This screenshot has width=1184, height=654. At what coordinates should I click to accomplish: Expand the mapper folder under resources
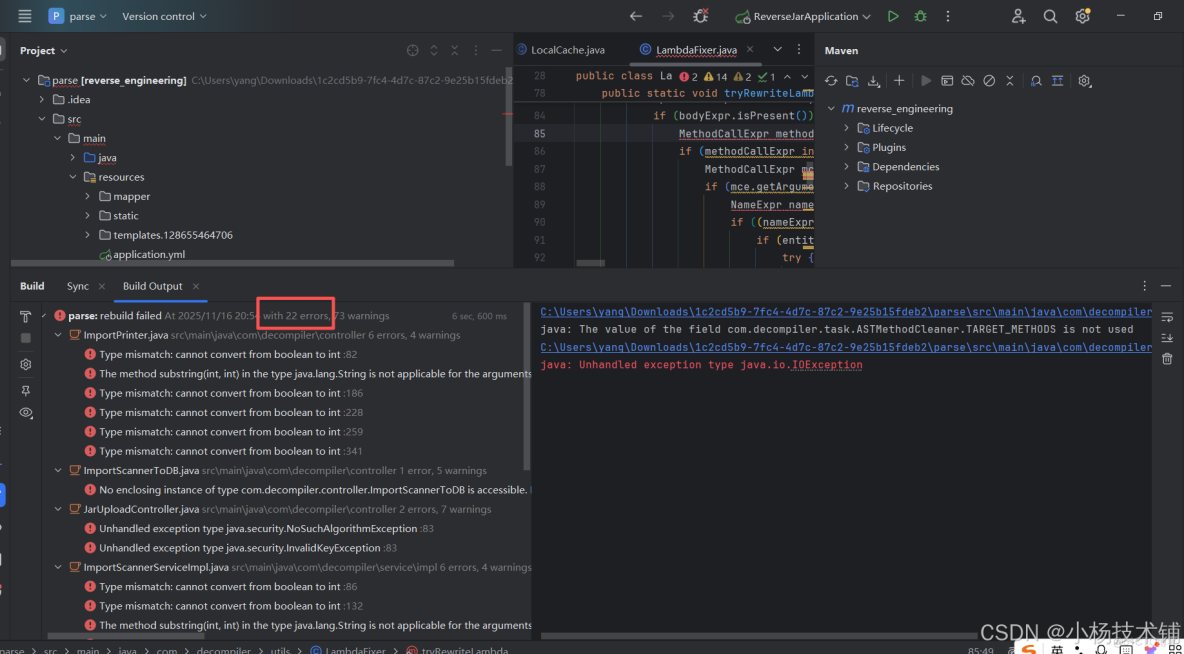(x=88, y=196)
